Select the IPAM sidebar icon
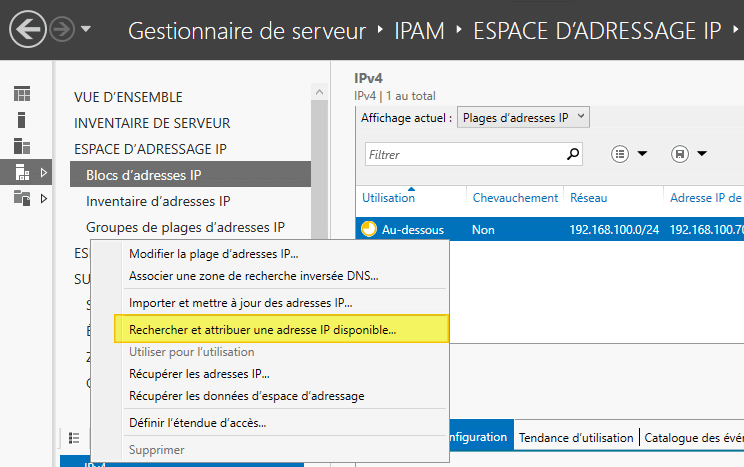Viewport: 744px width, 467px height. pyautogui.click(x=22, y=172)
